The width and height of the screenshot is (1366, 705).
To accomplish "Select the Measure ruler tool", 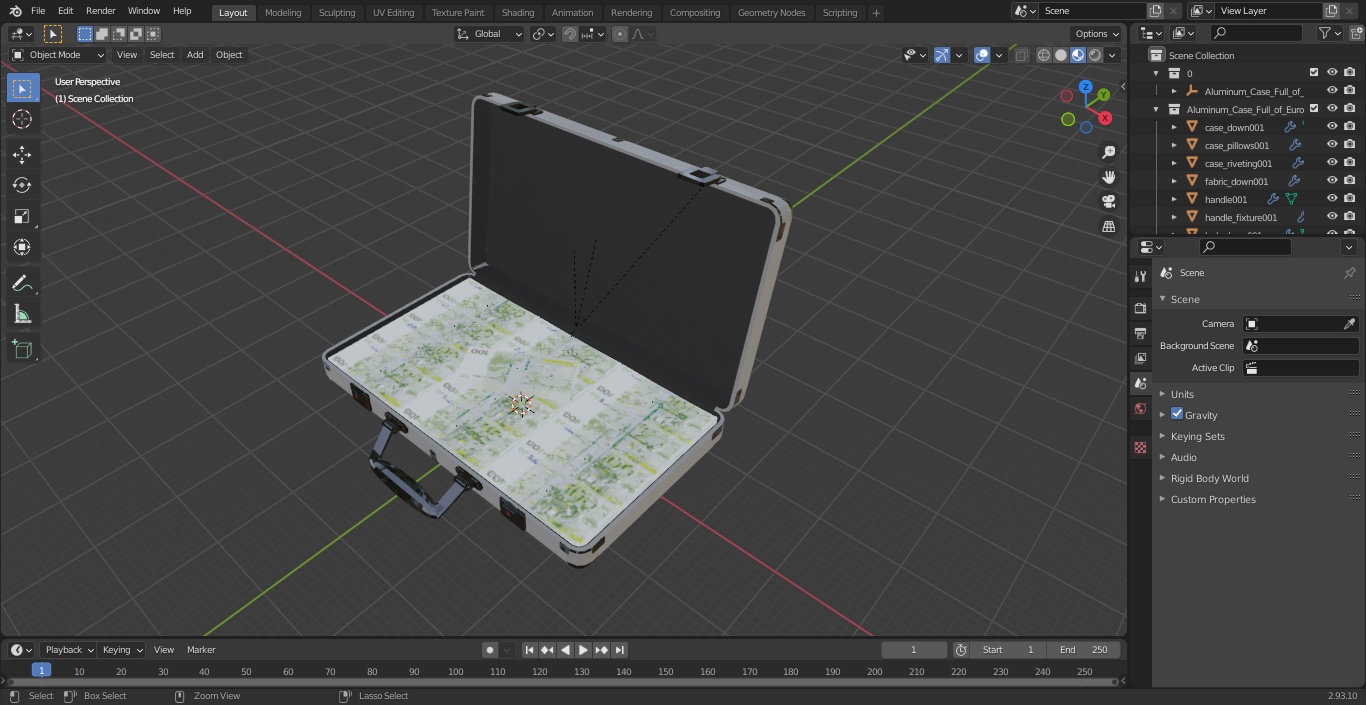I will 22,315.
